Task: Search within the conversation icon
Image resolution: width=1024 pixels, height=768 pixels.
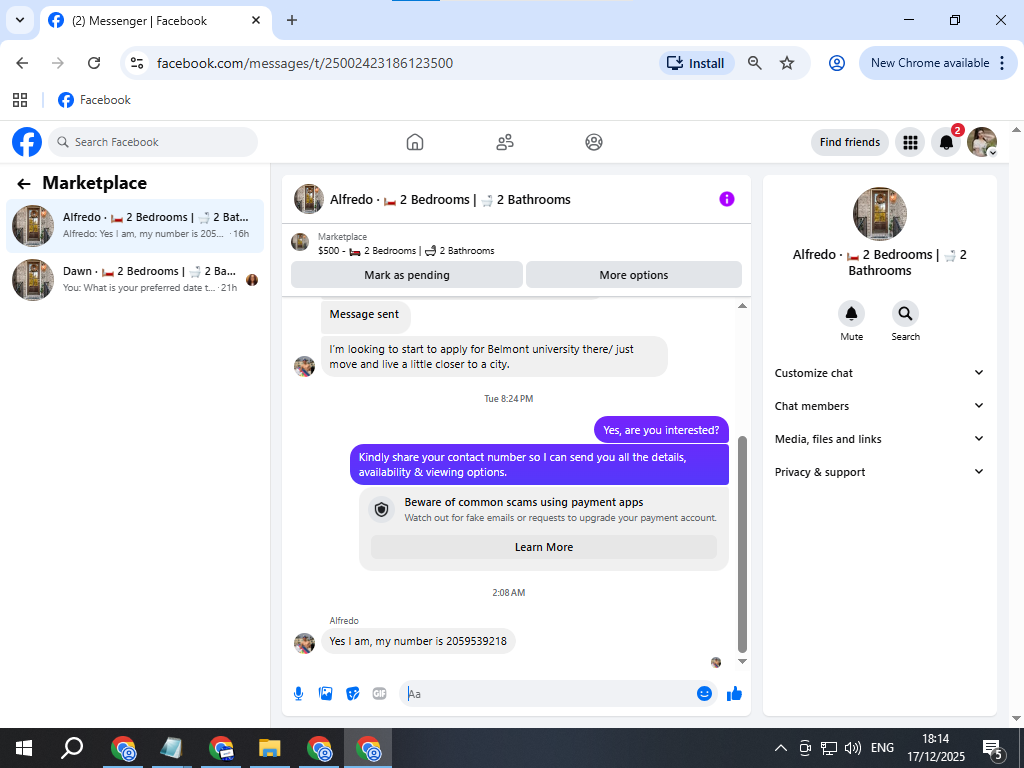Action: 905,314
